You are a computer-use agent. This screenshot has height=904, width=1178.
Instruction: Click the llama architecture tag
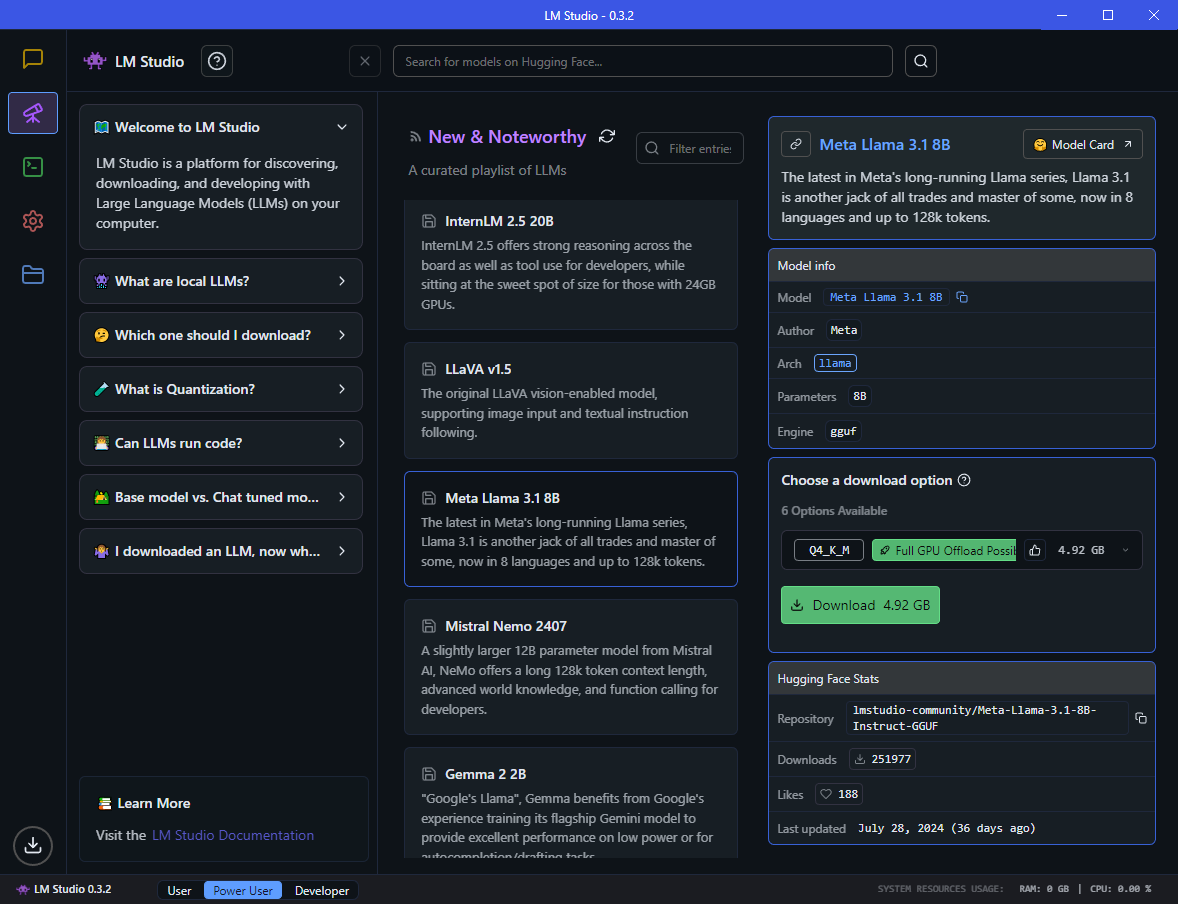(x=835, y=363)
